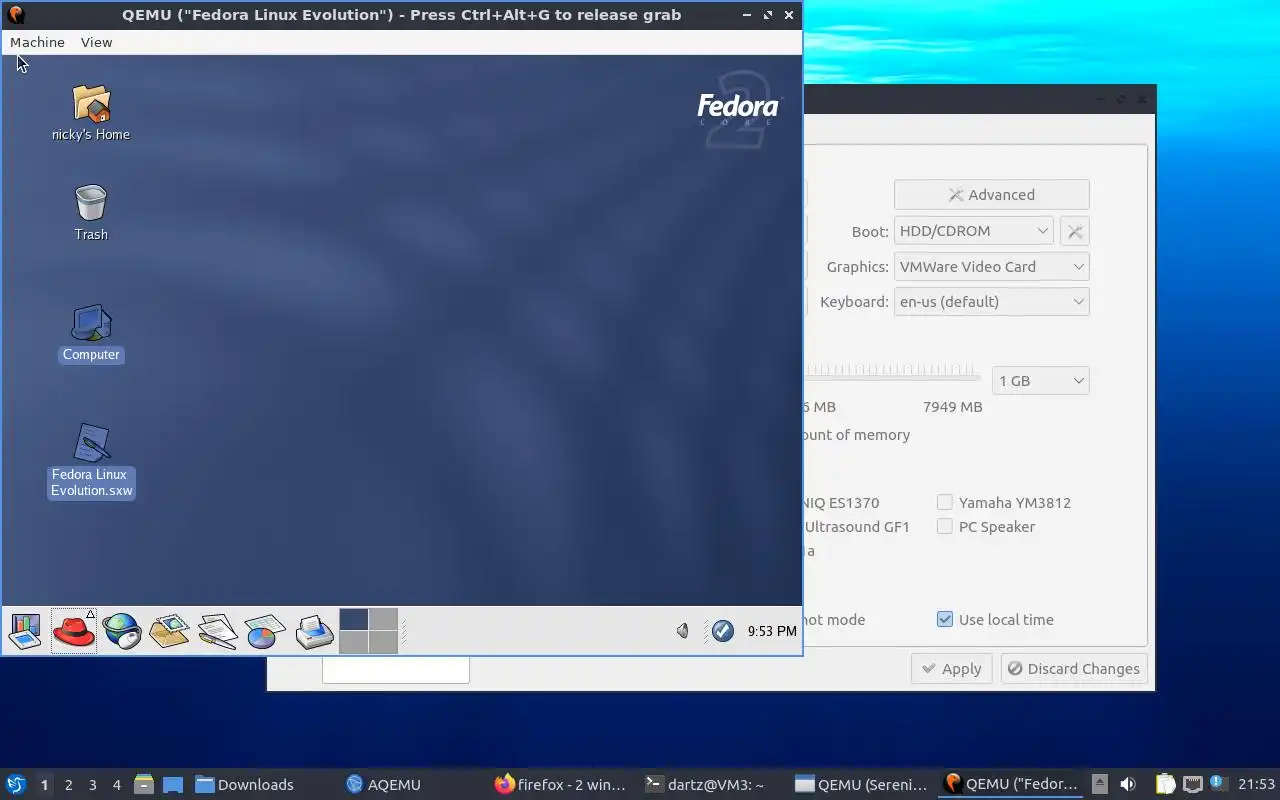The width and height of the screenshot is (1280, 800).
Task: Select the Trash icon on Fedora desktop
Action: 91,212
